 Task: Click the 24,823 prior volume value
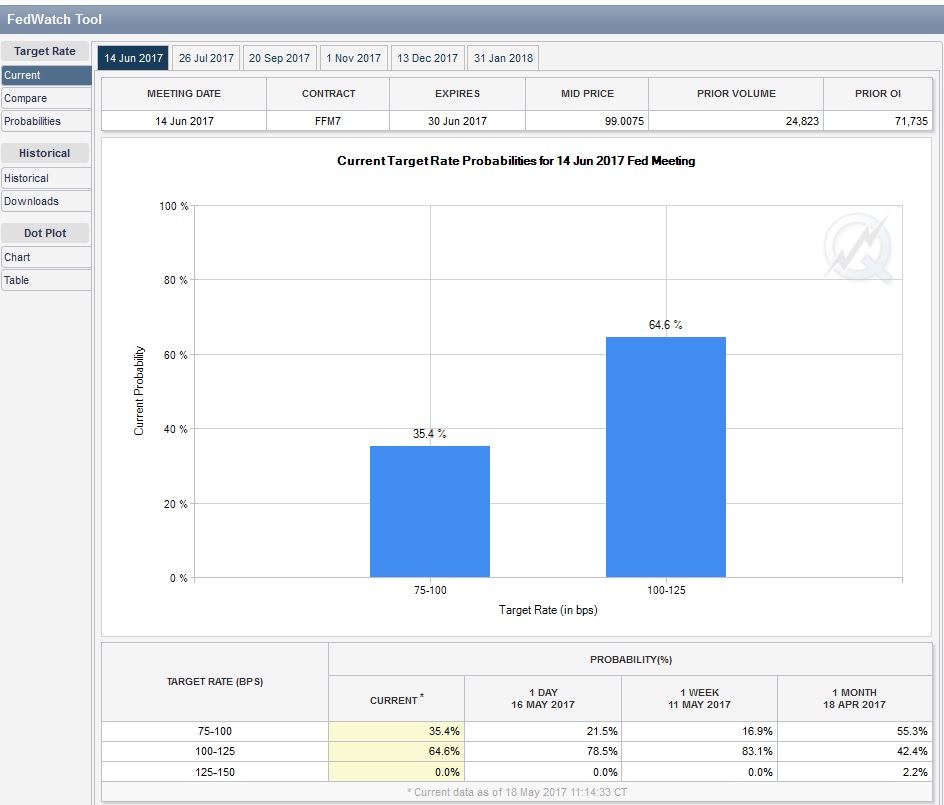coord(802,121)
